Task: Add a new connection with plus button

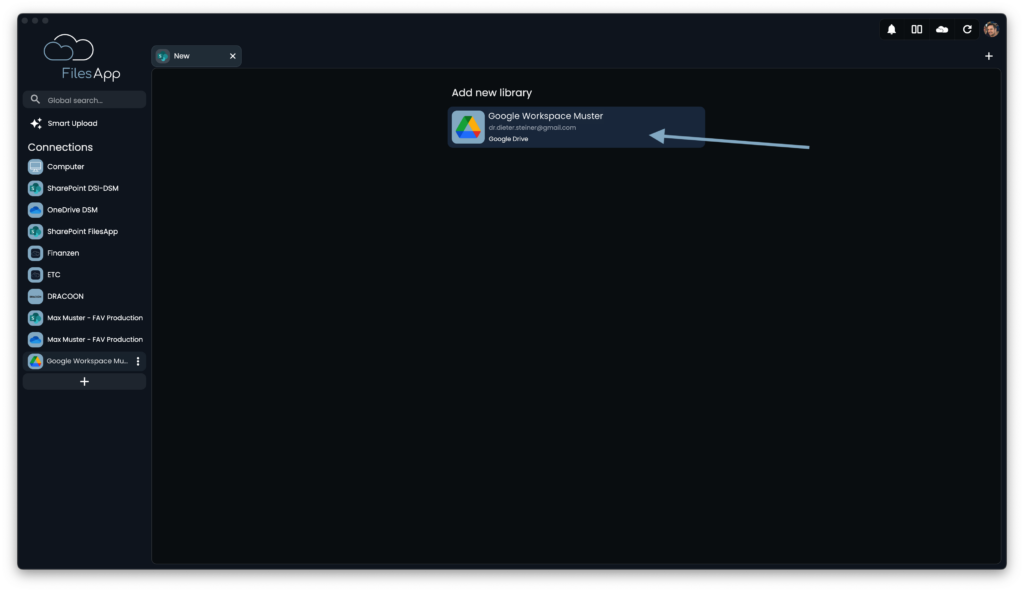Action: point(84,381)
